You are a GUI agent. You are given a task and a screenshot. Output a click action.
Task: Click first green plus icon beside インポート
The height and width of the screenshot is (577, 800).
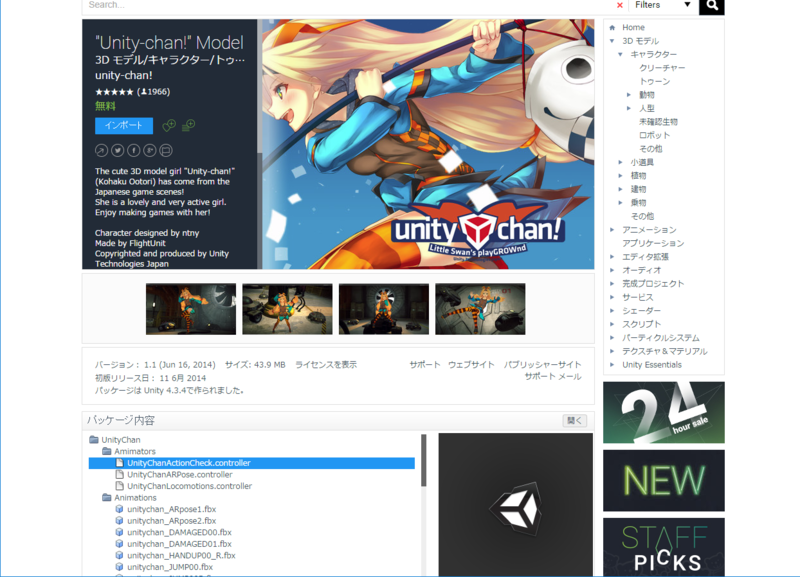[169, 126]
